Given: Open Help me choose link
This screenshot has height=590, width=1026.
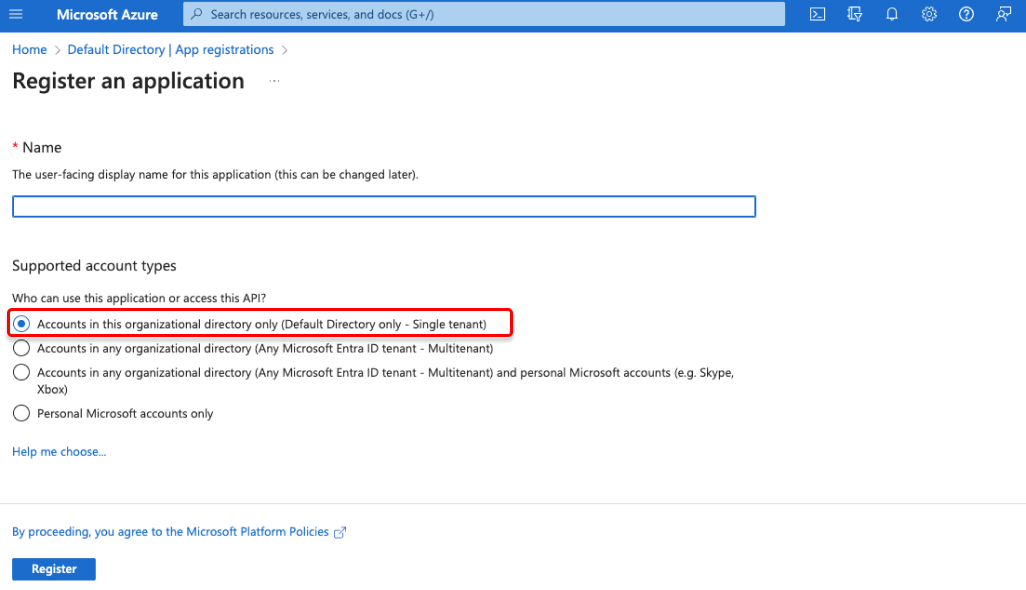Looking at the screenshot, I should (x=58, y=451).
